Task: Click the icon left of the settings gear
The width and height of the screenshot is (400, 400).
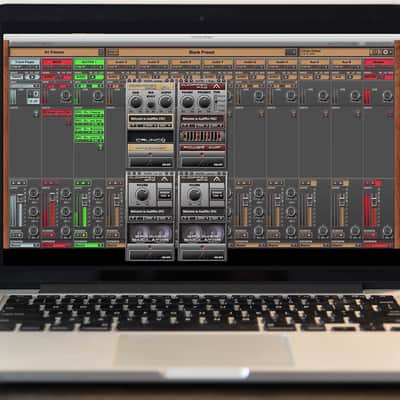Action: [x=374, y=52]
